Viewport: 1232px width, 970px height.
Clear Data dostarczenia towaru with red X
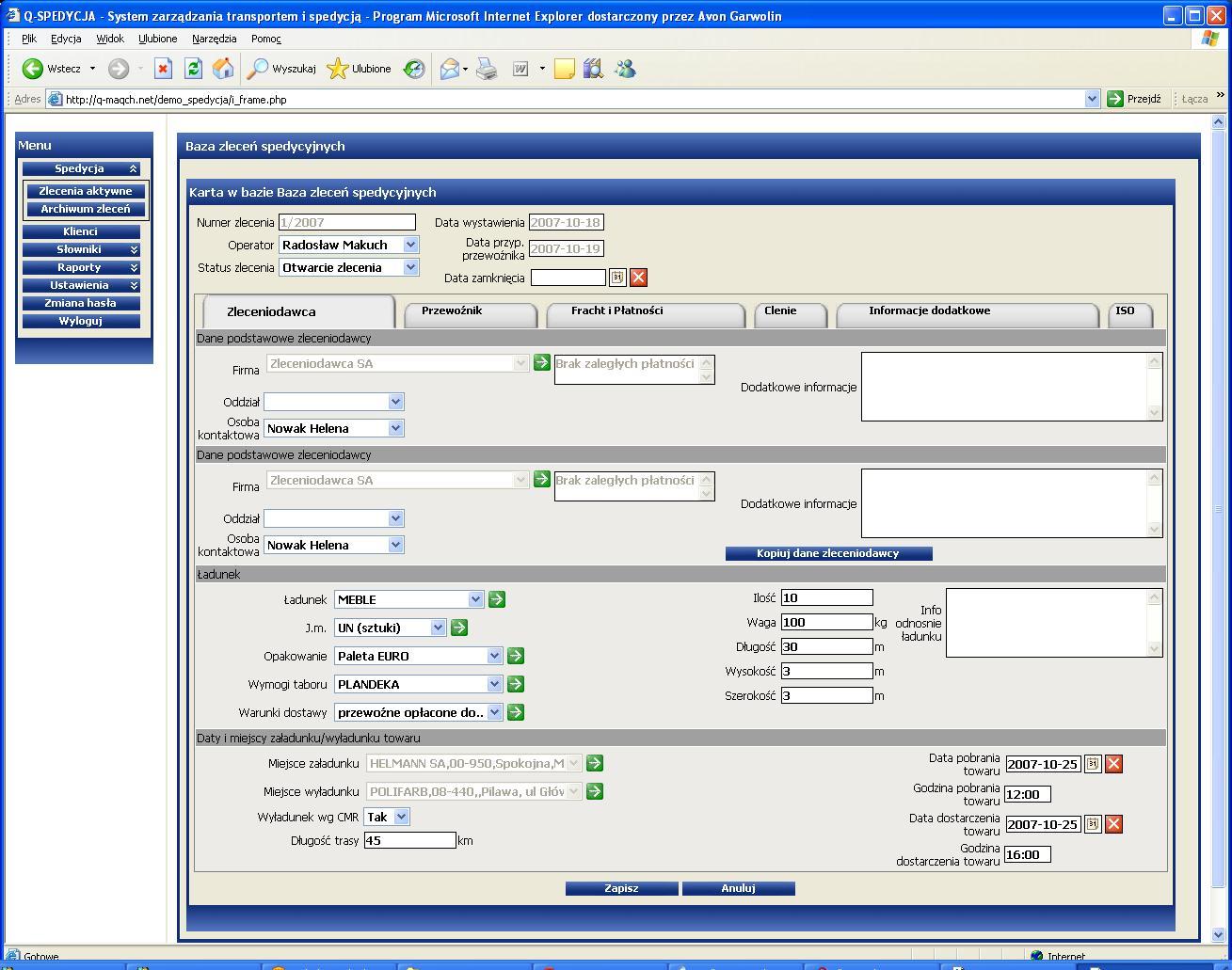click(x=1113, y=824)
